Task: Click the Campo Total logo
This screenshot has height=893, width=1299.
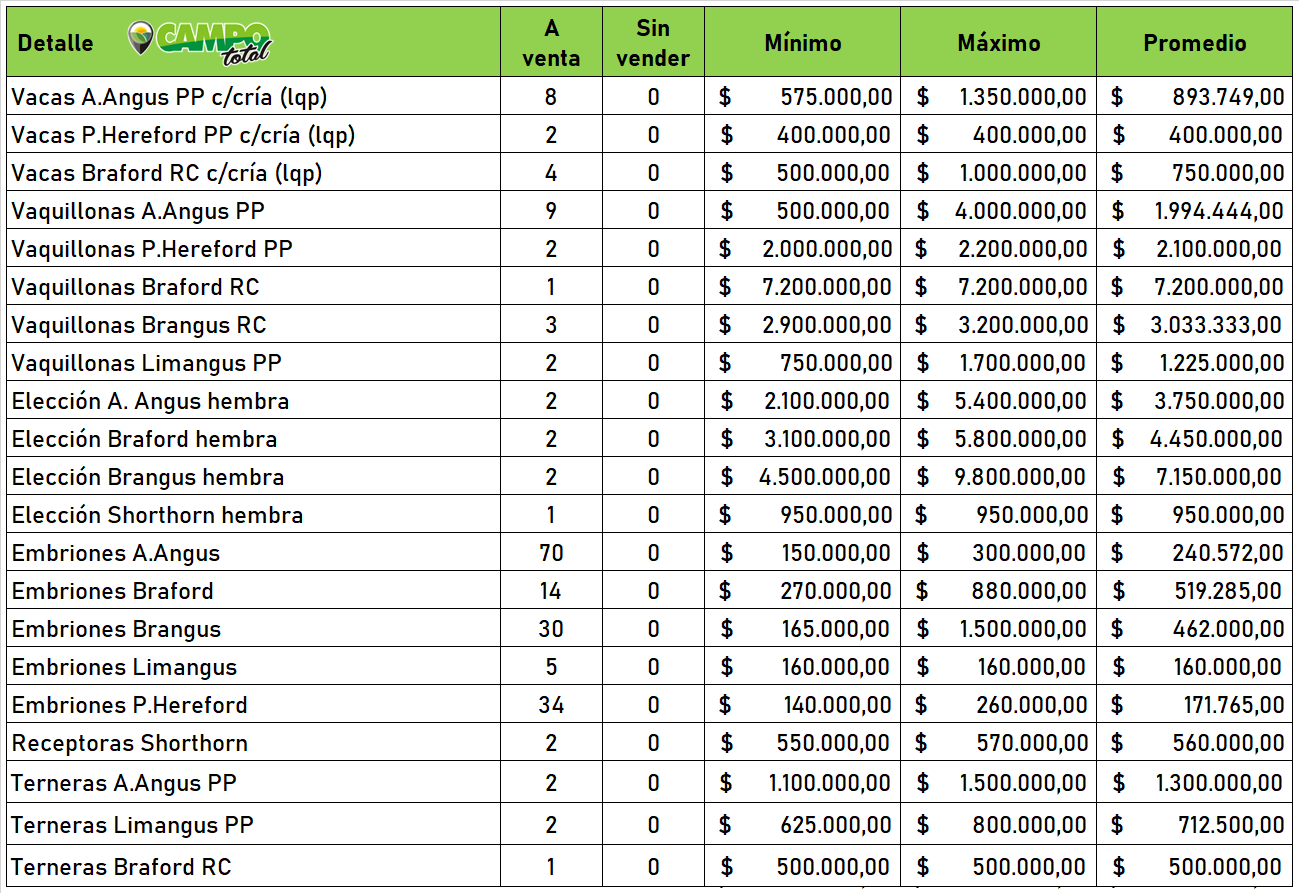Action: coord(200,42)
